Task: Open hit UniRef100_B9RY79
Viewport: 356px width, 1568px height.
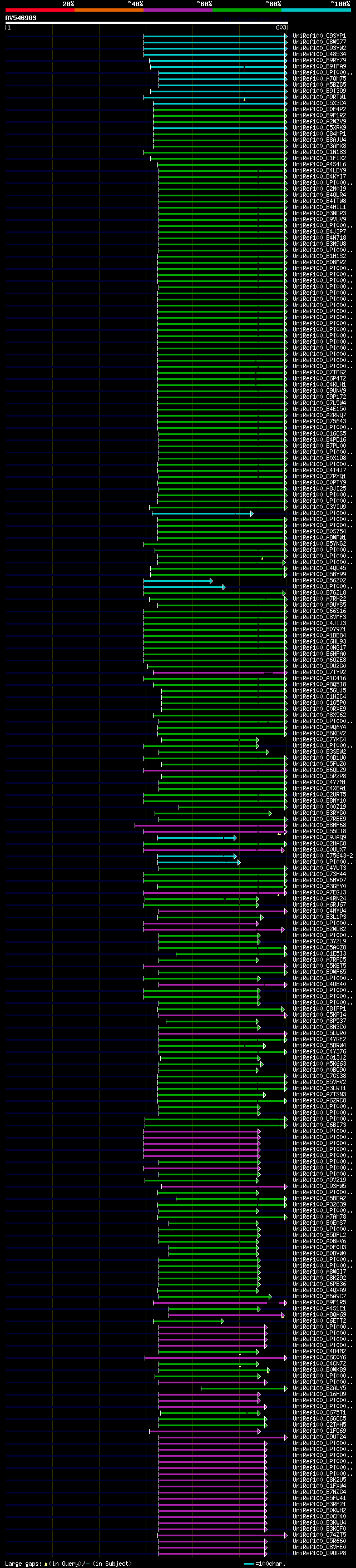Action: pyautogui.click(x=319, y=60)
